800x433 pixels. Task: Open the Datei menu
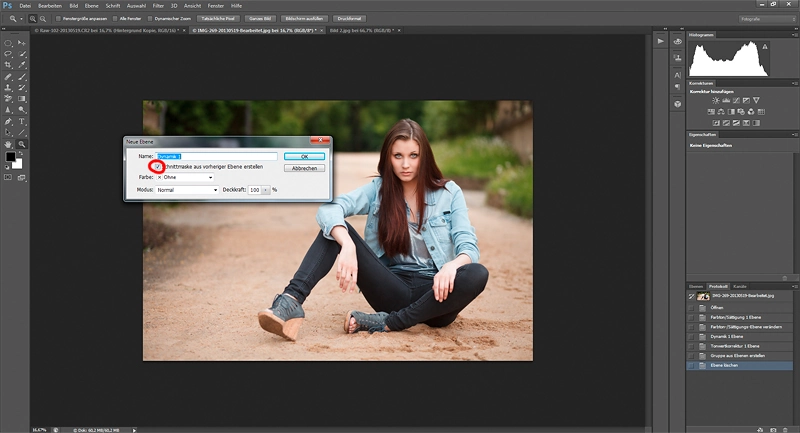tap(25, 6)
